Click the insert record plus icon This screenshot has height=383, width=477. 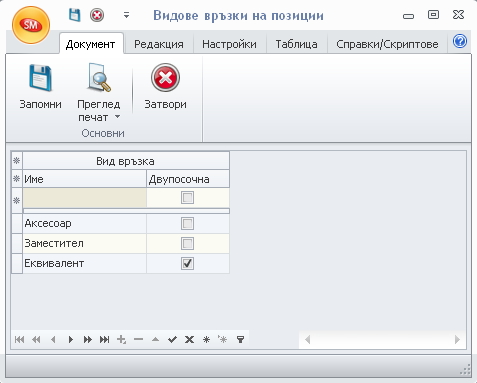(x=121, y=339)
